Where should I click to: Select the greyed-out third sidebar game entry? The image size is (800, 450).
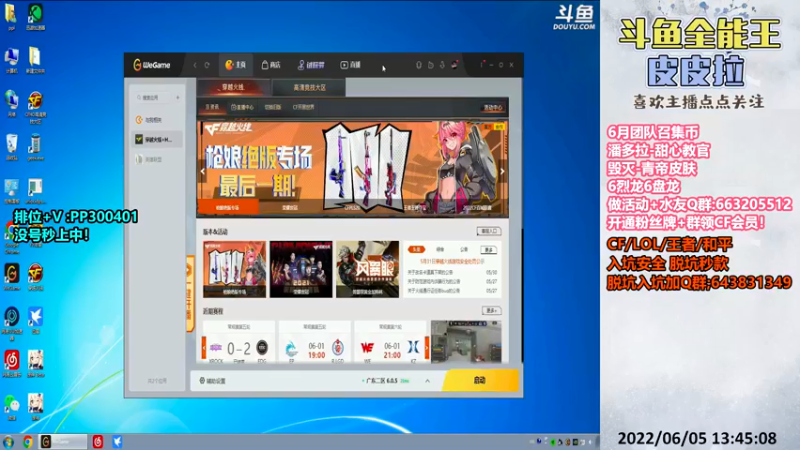pyautogui.click(x=157, y=159)
